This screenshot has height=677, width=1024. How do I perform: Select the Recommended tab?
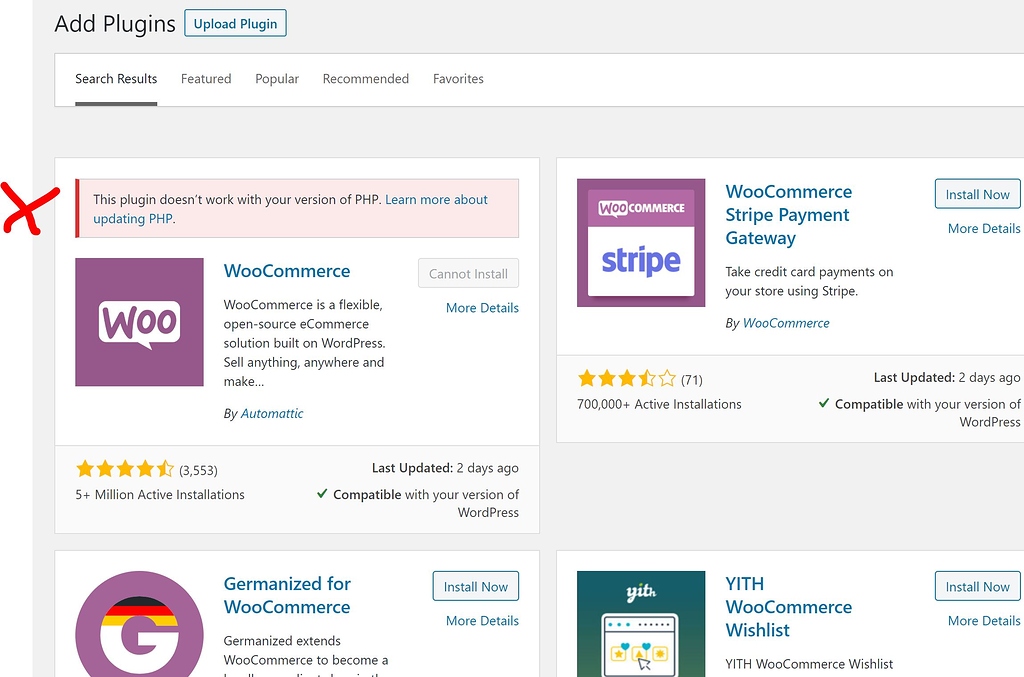tap(365, 78)
